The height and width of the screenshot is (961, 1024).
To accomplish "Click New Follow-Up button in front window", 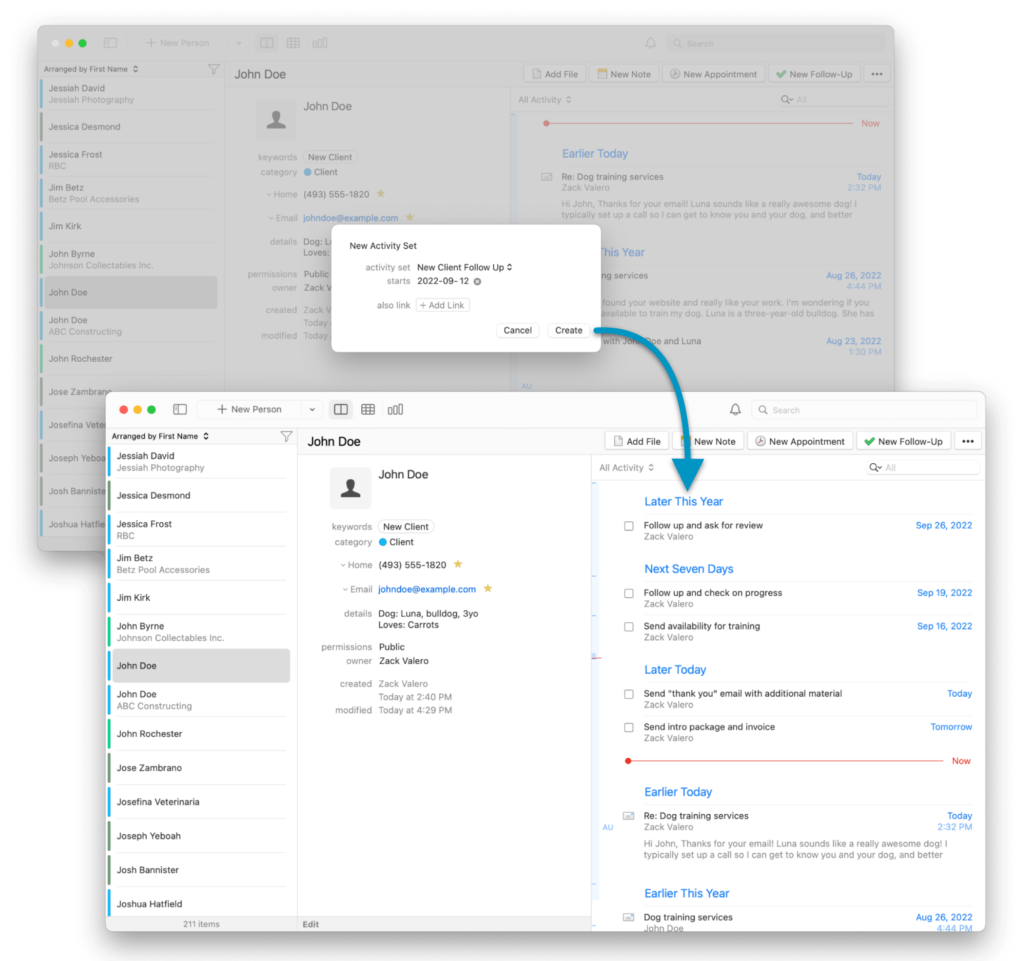I will (903, 441).
